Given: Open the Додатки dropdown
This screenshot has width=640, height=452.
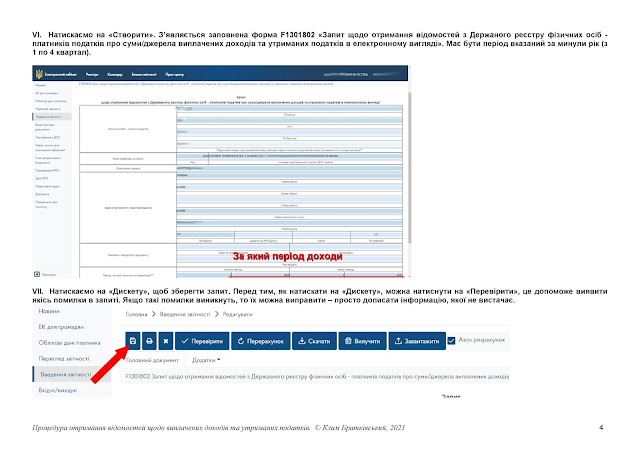Looking at the screenshot, I should click(206, 360).
